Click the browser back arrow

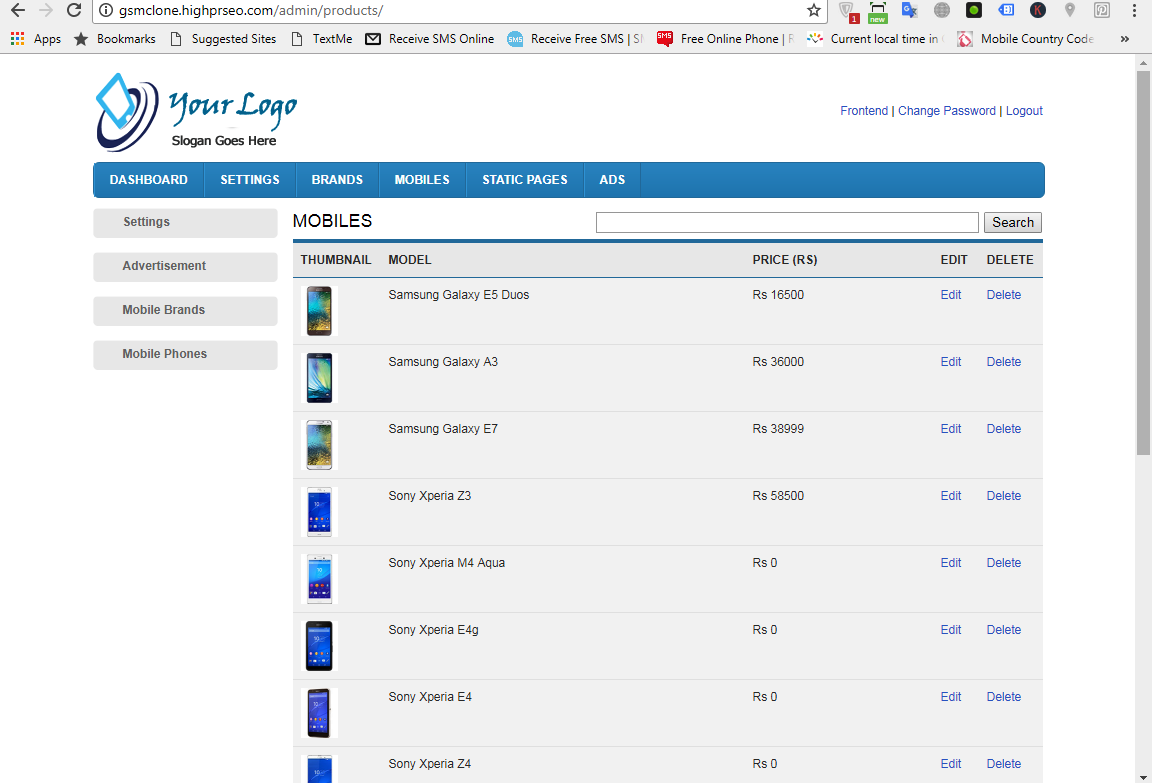pos(18,10)
